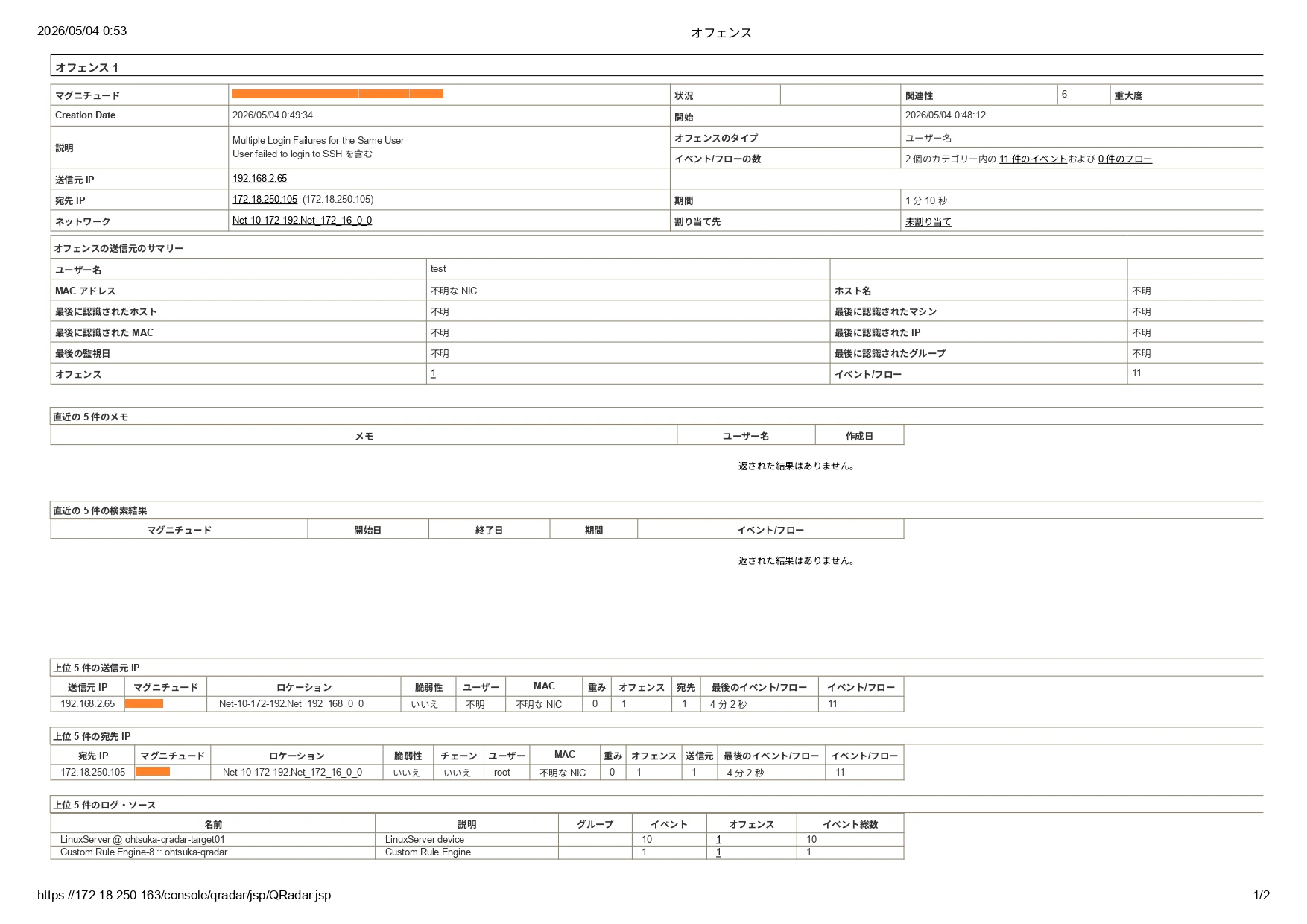The height and width of the screenshot is (924, 1307).
Task: Click MAC アドレス value 不明な NIC in summary
Action: point(454,291)
